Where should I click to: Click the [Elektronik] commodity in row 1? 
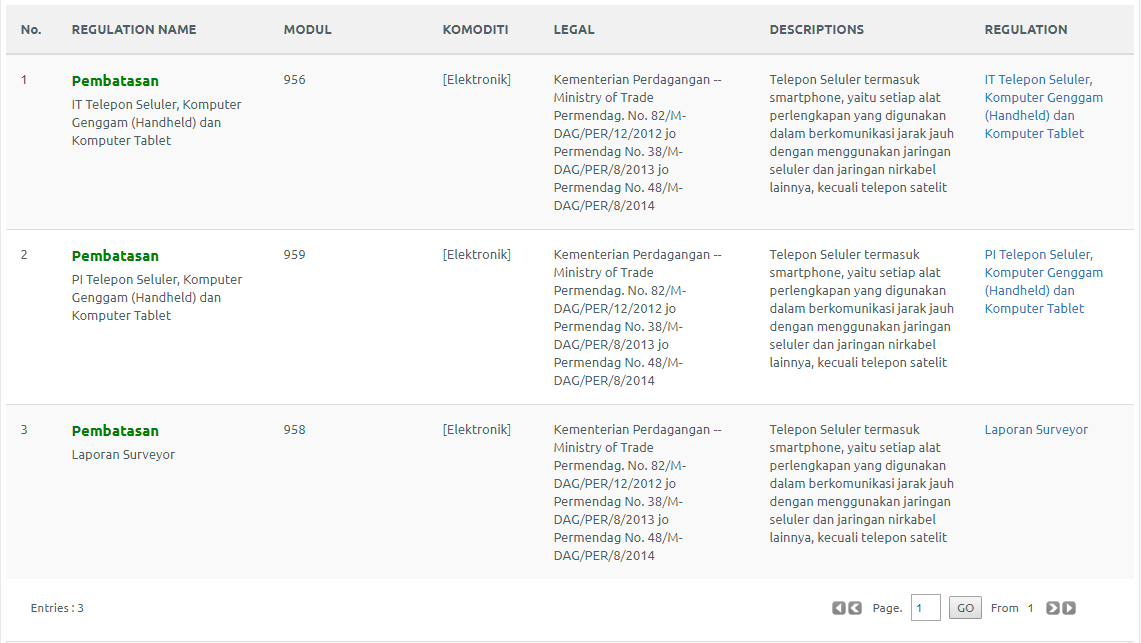coord(476,80)
